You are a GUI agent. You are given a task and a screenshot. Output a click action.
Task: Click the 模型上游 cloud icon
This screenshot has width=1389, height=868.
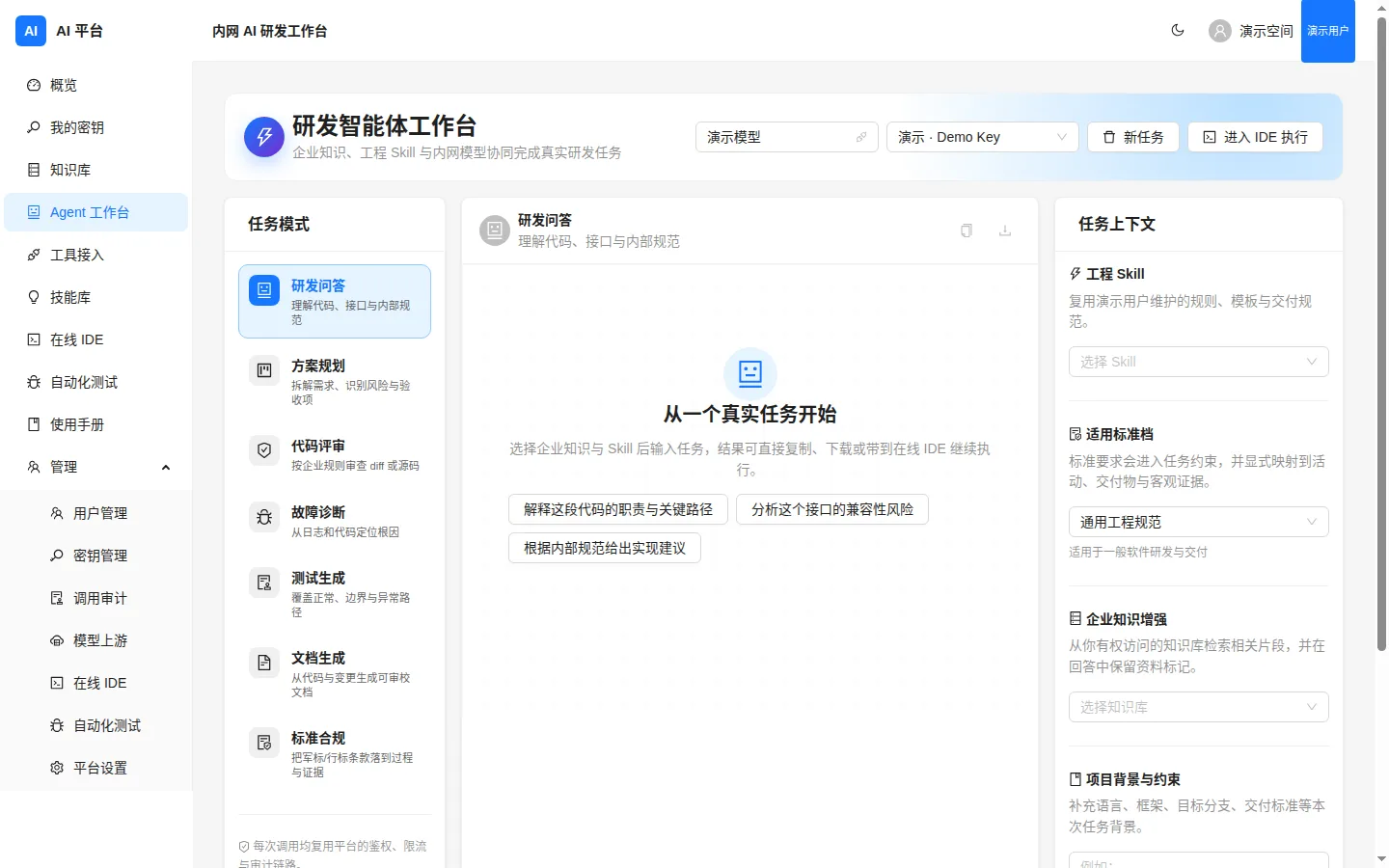(57, 640)
